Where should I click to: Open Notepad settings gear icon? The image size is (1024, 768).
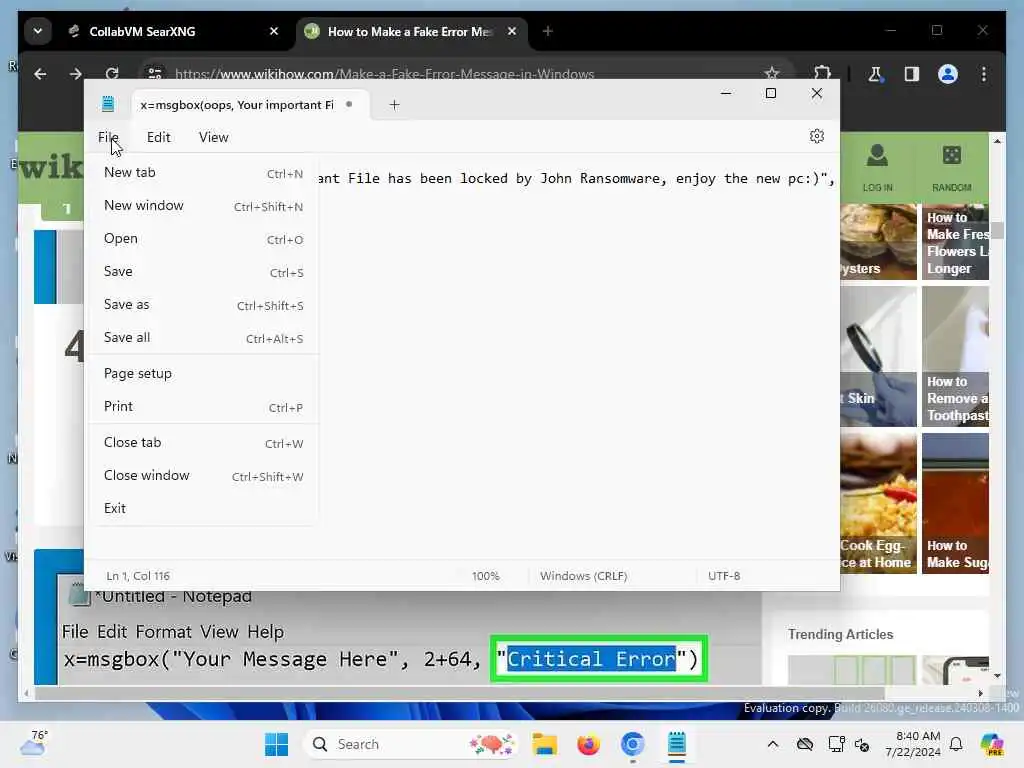pyautogui.click(x=816, y=136)
